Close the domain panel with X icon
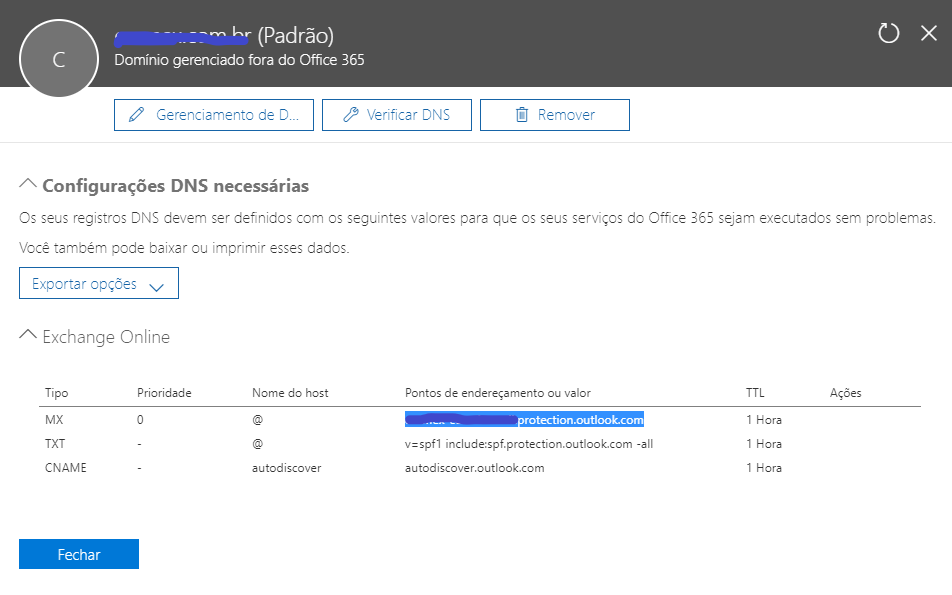The height and width of the screenshot is (595, 952). [x=928, y=33]
